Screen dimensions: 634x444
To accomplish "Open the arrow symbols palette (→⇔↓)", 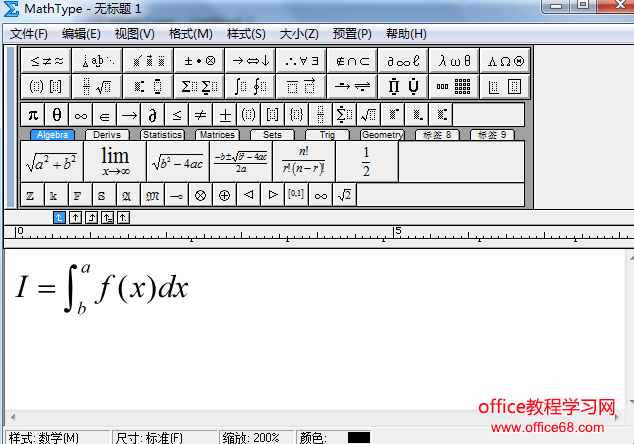I will click(250, 61).
